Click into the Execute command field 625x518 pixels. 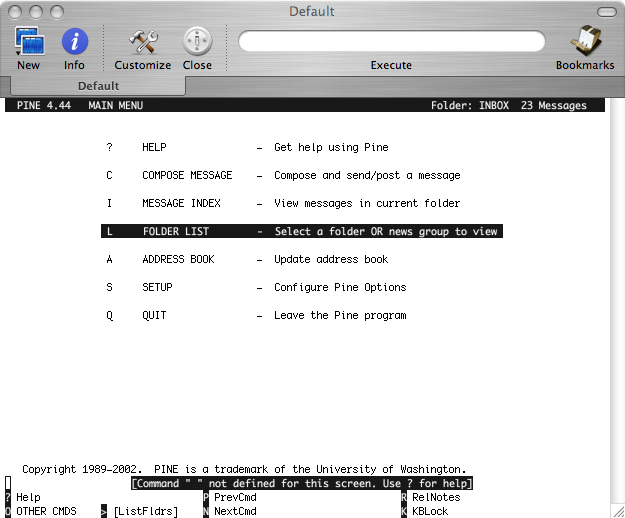click(x=391, y=41)
